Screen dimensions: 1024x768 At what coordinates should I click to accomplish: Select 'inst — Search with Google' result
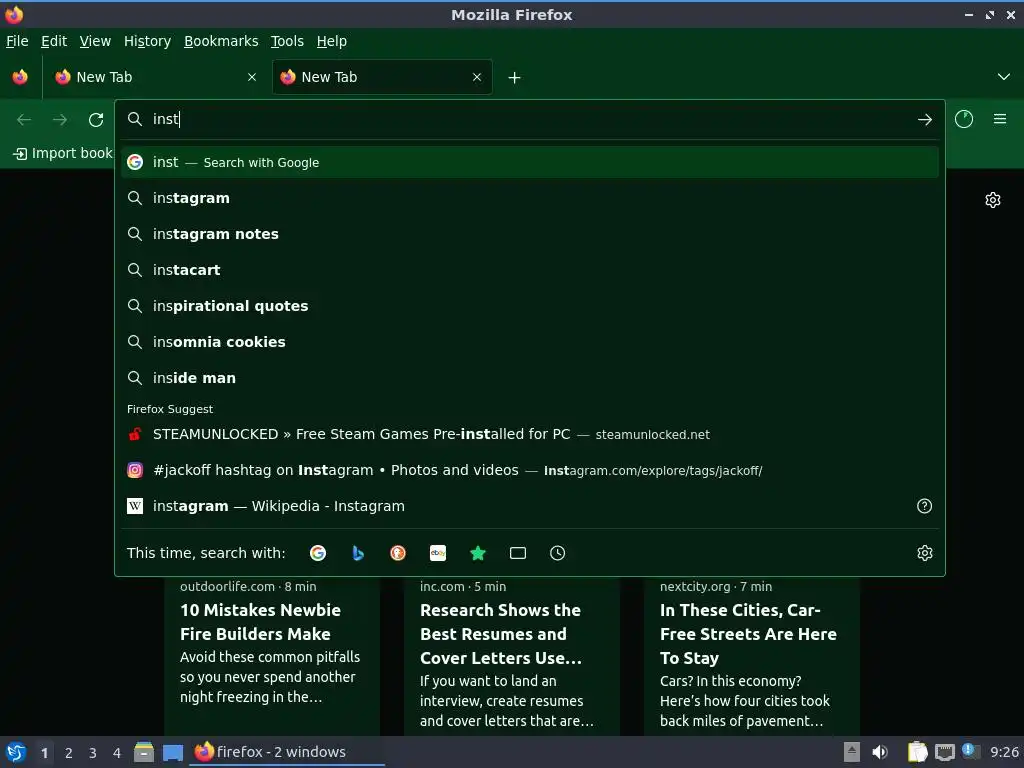pos(530,163)
